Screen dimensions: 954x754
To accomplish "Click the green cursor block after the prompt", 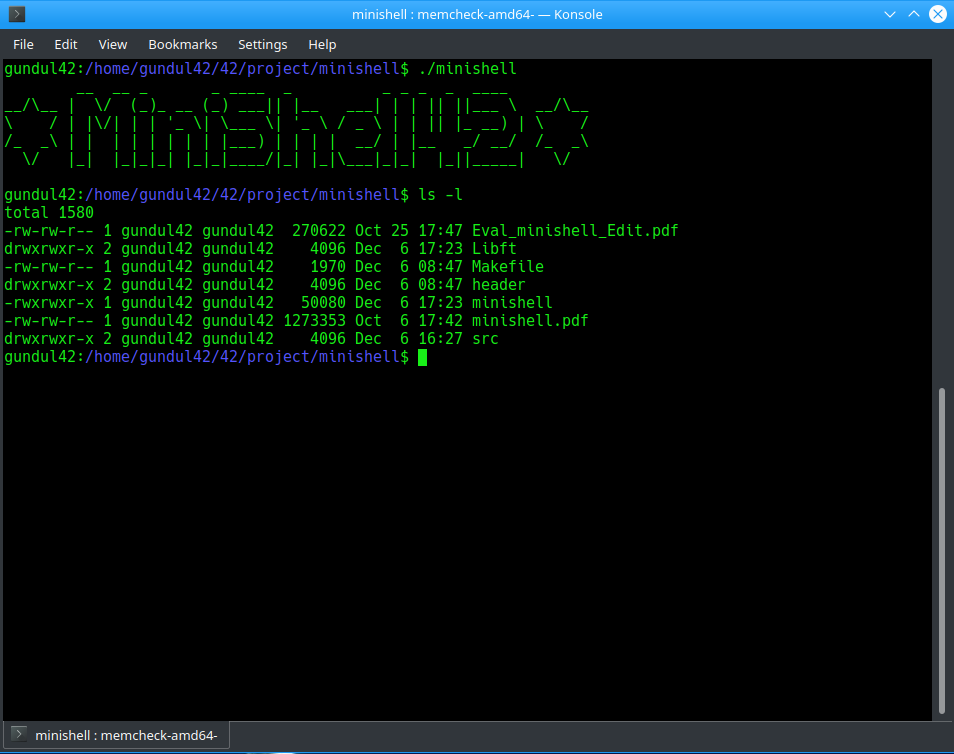I will (421, 357).
